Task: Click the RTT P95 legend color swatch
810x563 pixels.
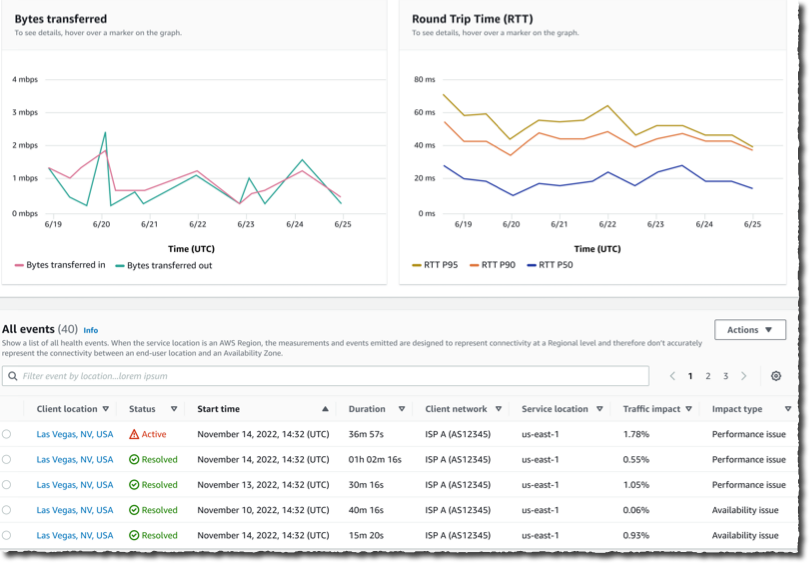Action: (416, 265)
